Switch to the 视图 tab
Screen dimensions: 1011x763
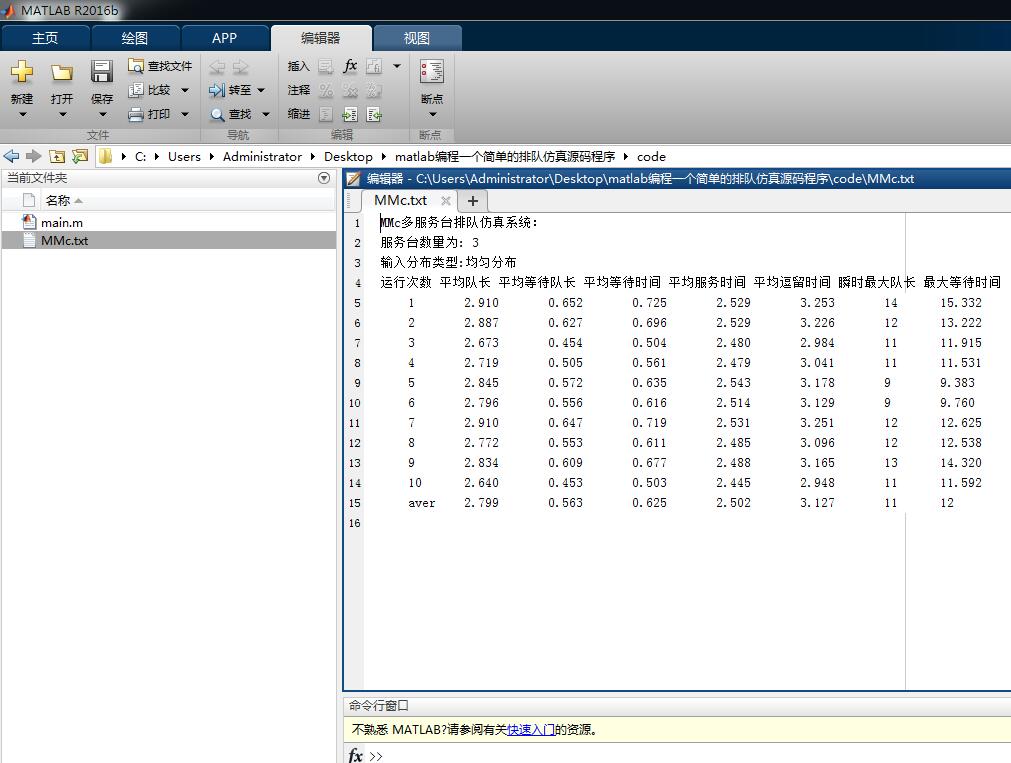417,38
